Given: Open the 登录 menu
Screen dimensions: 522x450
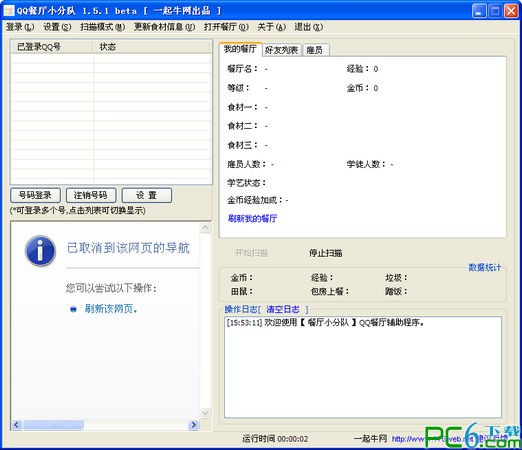Looking at the screenshot, I should [x=20, y=27].
